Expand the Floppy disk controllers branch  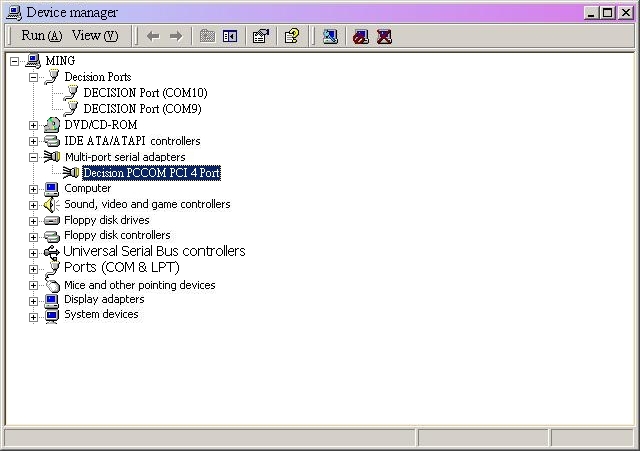(x=33, y=237)
